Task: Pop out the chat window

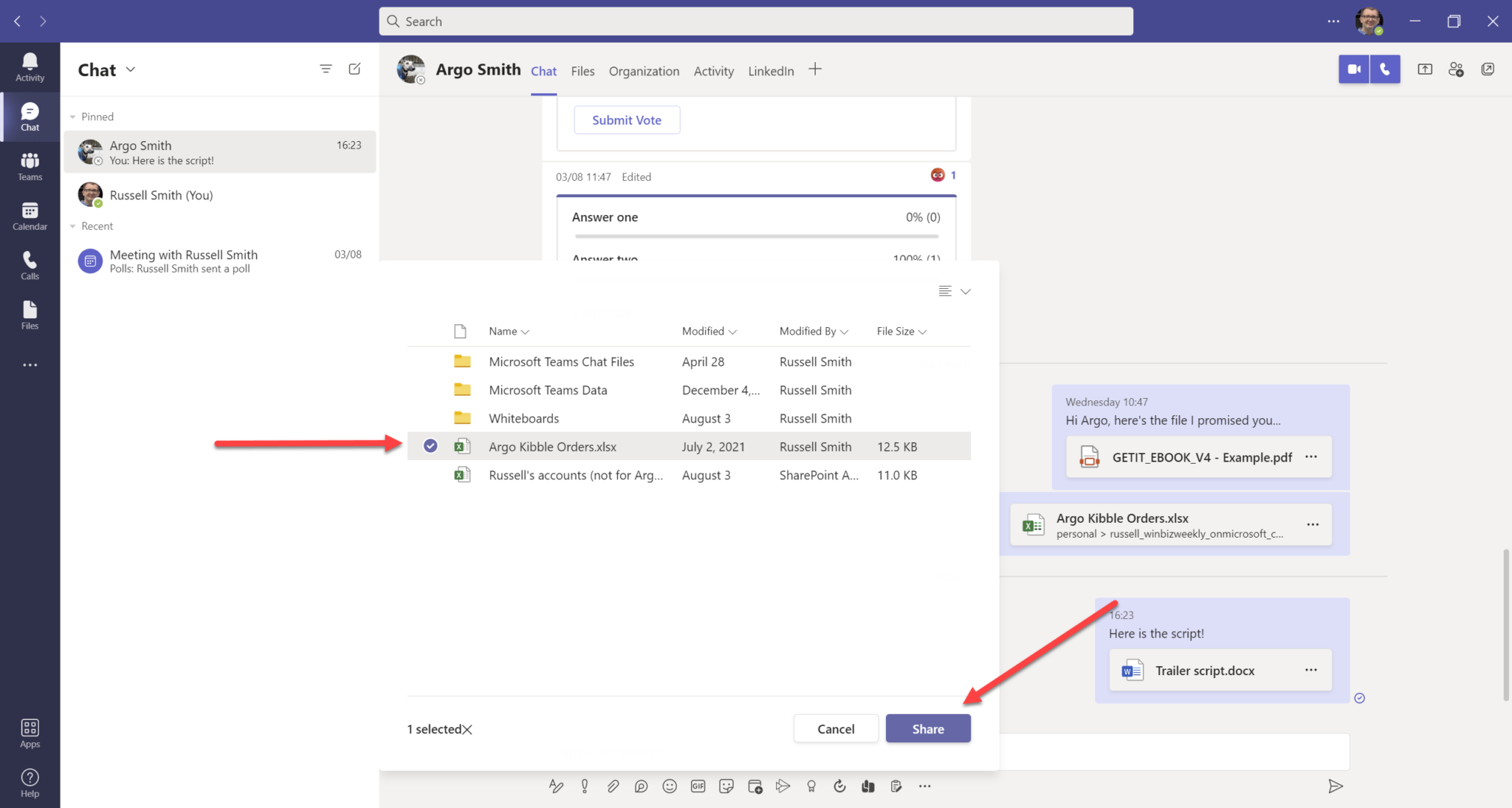Action: click(x=1488, y=69)
